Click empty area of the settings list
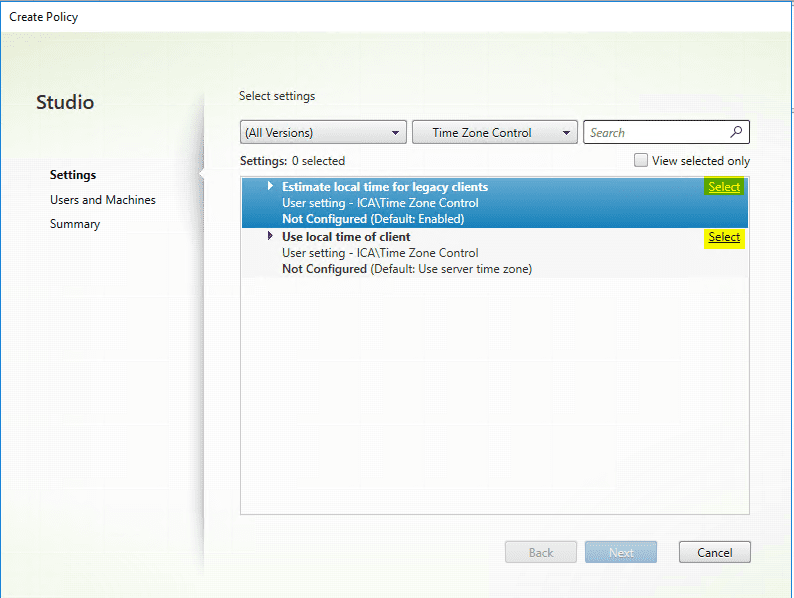 point(494,400)
